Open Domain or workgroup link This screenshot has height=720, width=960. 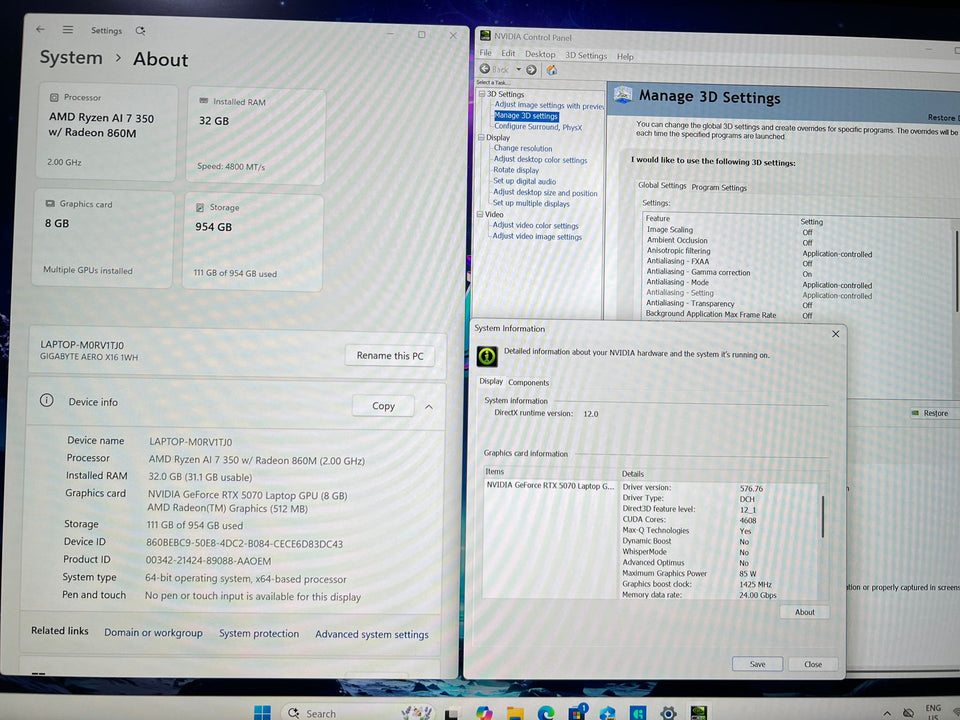[153, 632]
